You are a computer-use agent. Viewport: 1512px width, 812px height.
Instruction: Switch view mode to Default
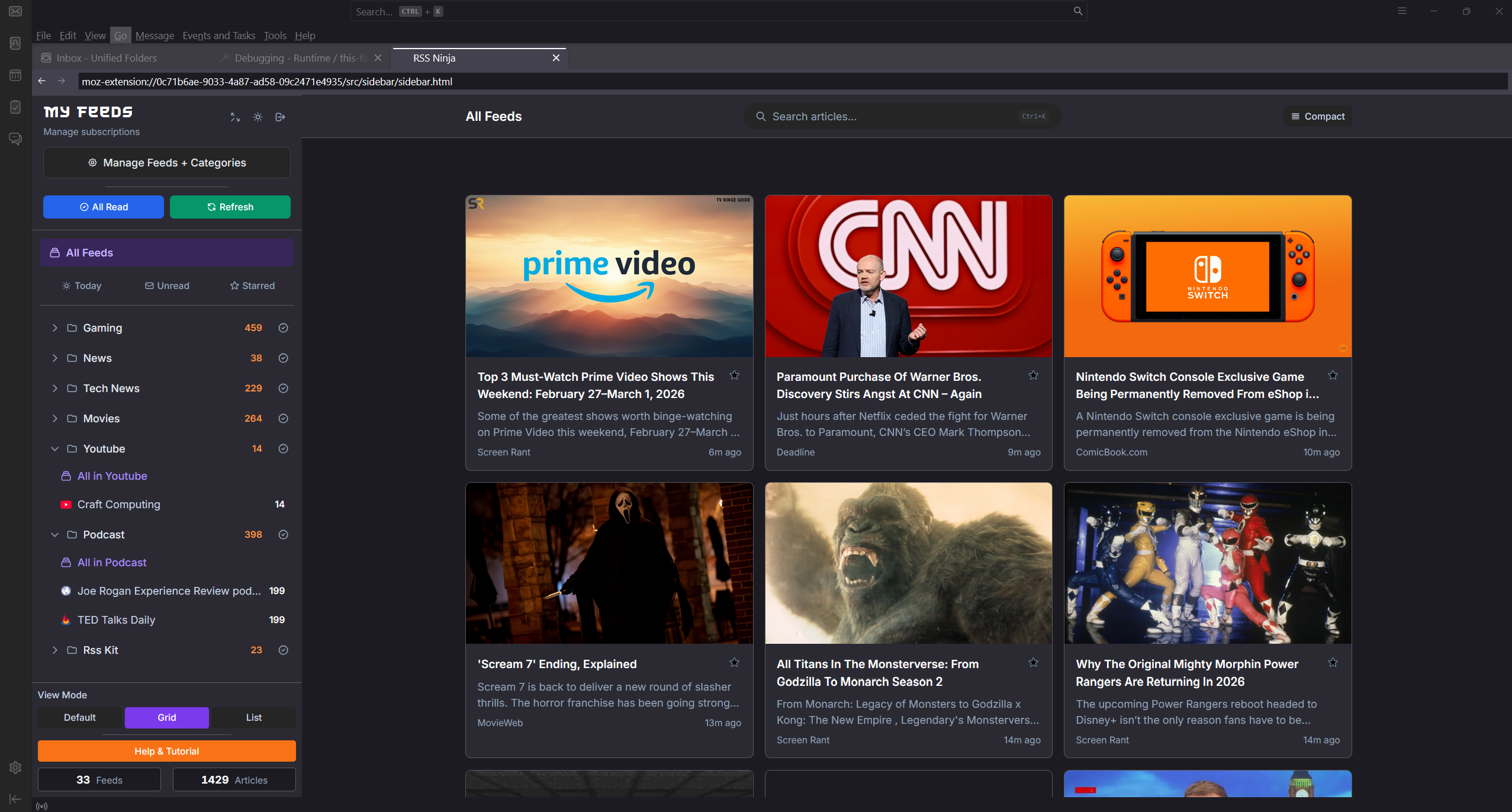[x=80, y=717]
